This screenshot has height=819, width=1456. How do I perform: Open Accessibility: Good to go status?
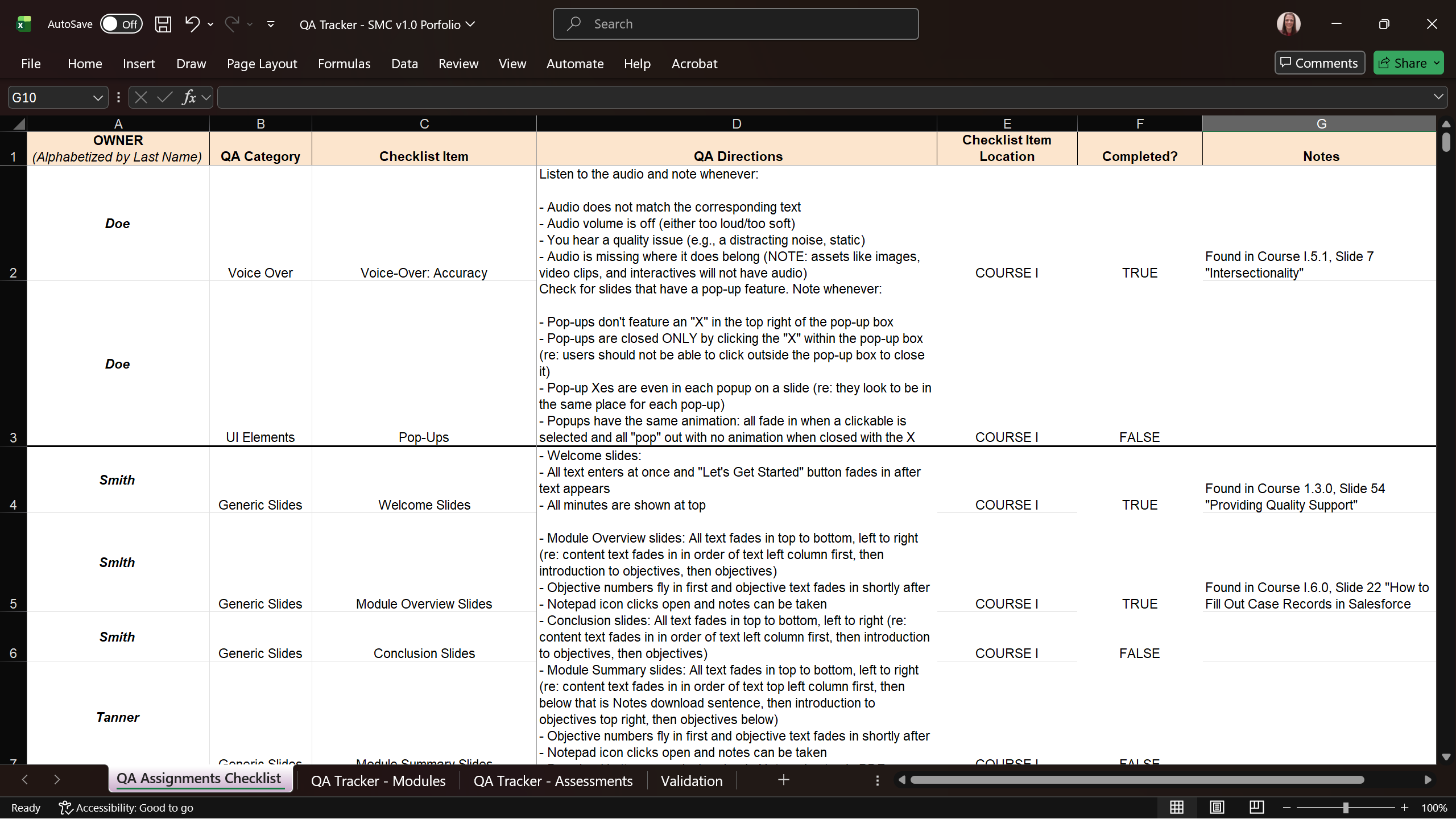tap(126, 808)
